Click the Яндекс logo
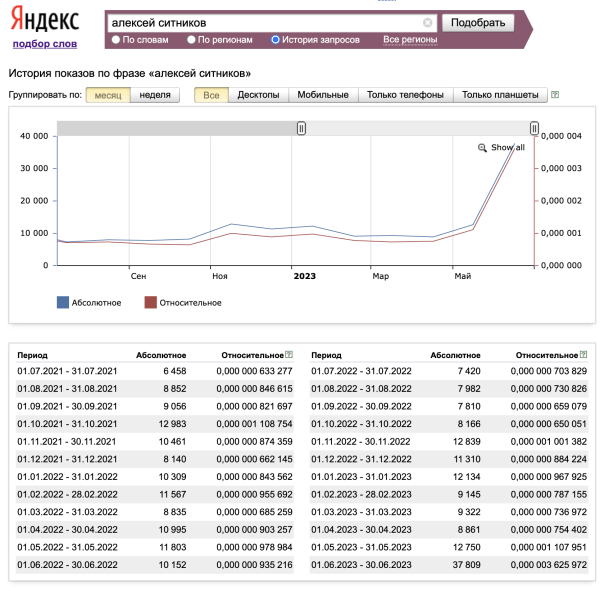Screen dimensions: 600x591 [x=44, y=19]
